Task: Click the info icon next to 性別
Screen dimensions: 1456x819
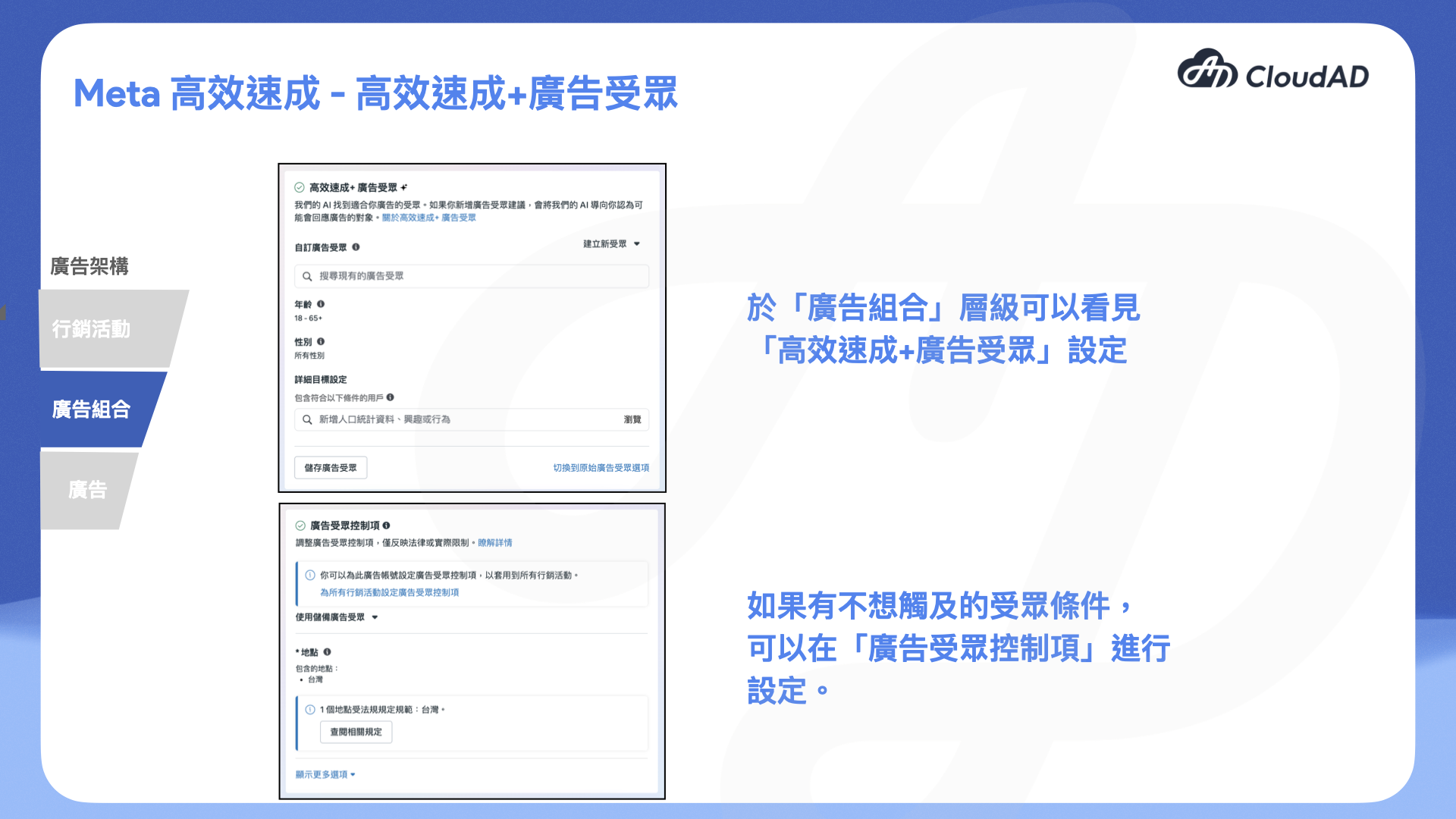Action: click(x=321, y=341)
